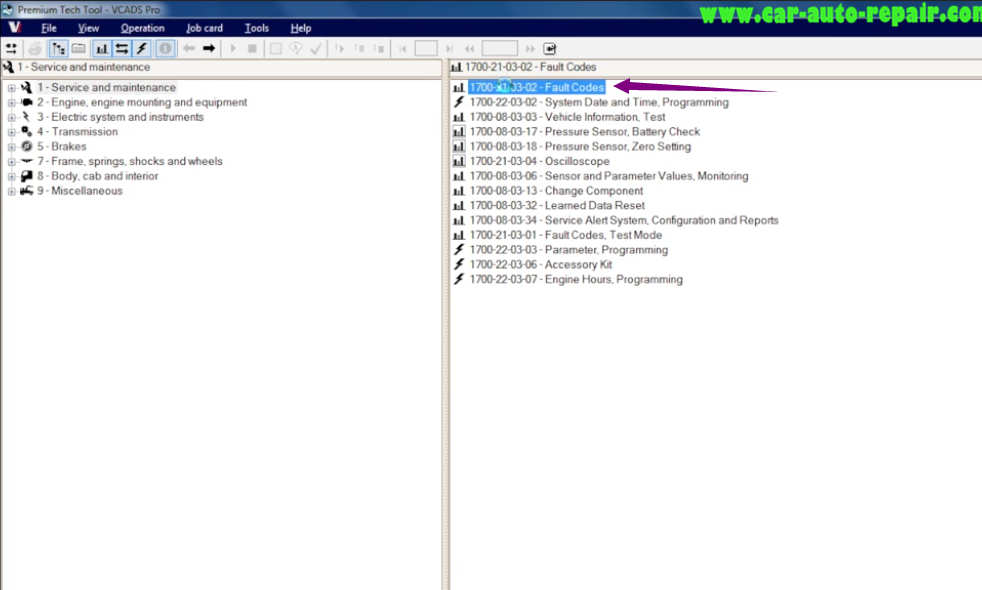This screenshot has height=590, width=982.
Task: Click the V application logo in menu bar
Action: pos(14,28)
